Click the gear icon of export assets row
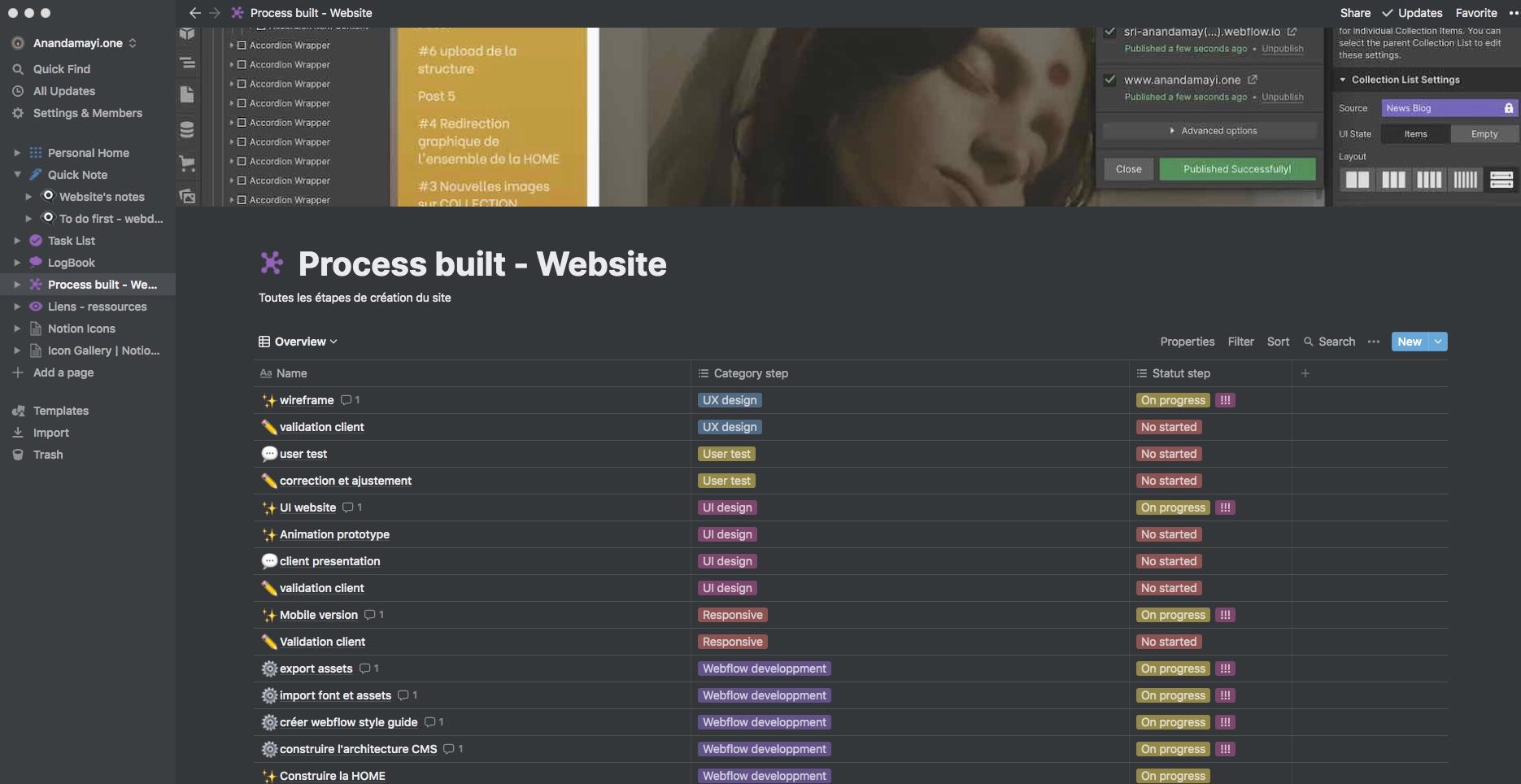This screenshot has height=784, width=1521. (269, 669)
